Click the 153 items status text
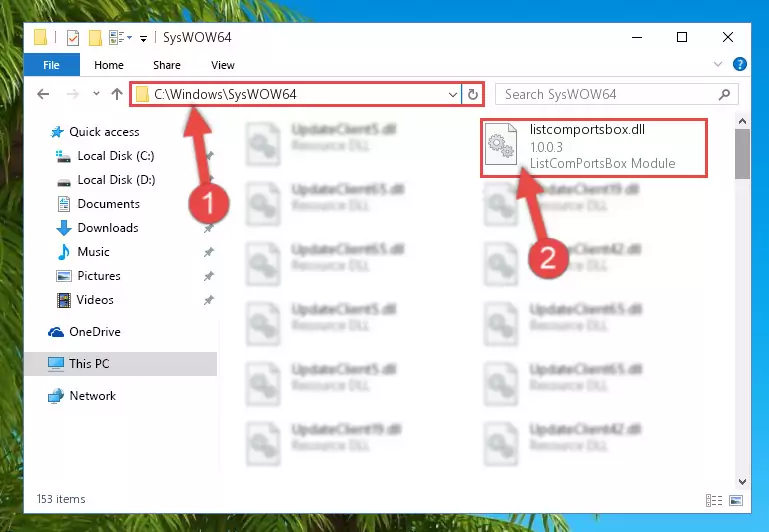 pyautogui.click(x=61, y=499)
